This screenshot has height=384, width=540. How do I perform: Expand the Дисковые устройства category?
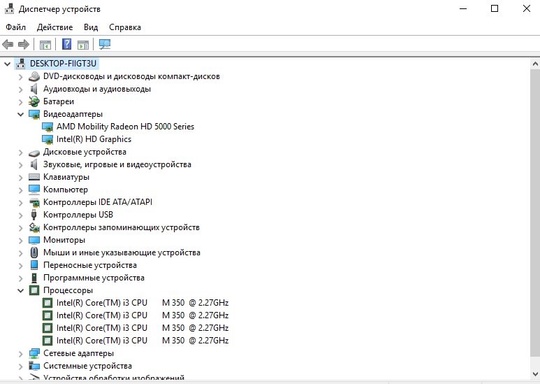coord(20,152)
